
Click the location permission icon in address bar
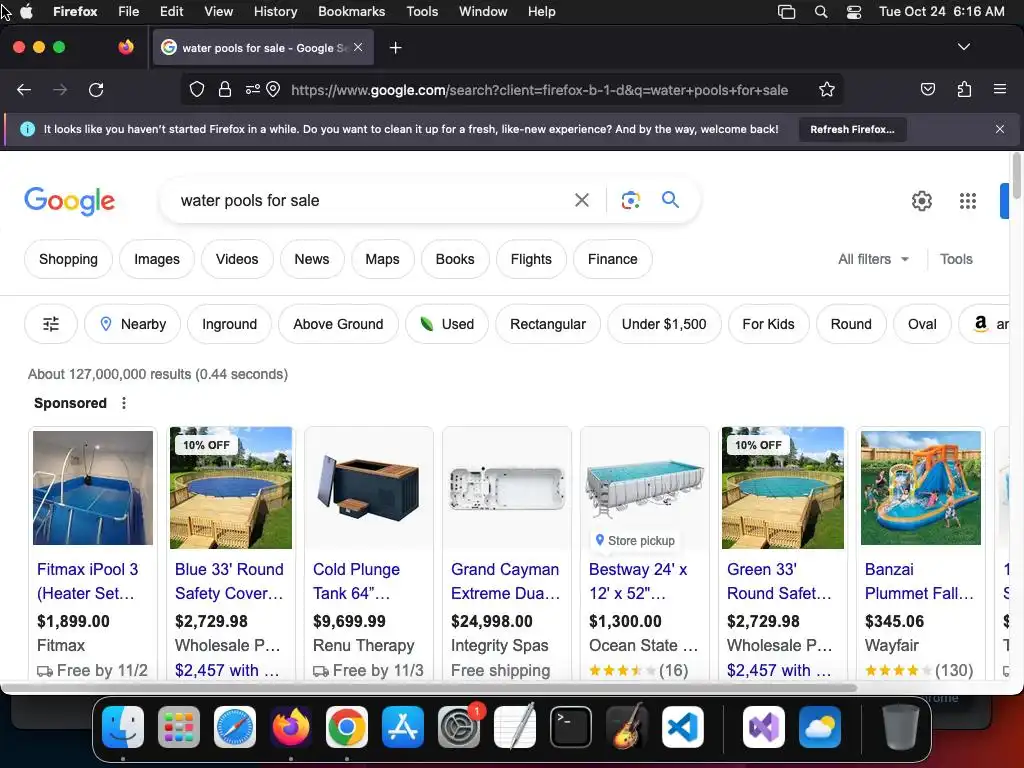[x=274, y=89]
